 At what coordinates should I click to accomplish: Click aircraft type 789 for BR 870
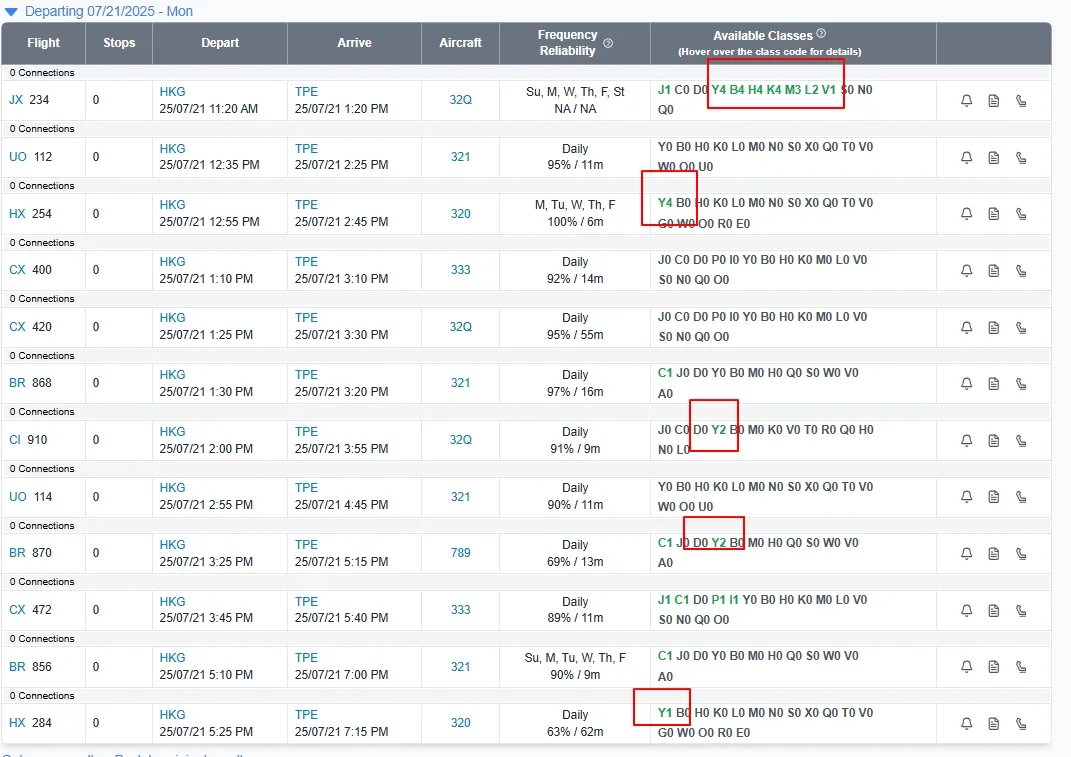[x=460, y=552]
